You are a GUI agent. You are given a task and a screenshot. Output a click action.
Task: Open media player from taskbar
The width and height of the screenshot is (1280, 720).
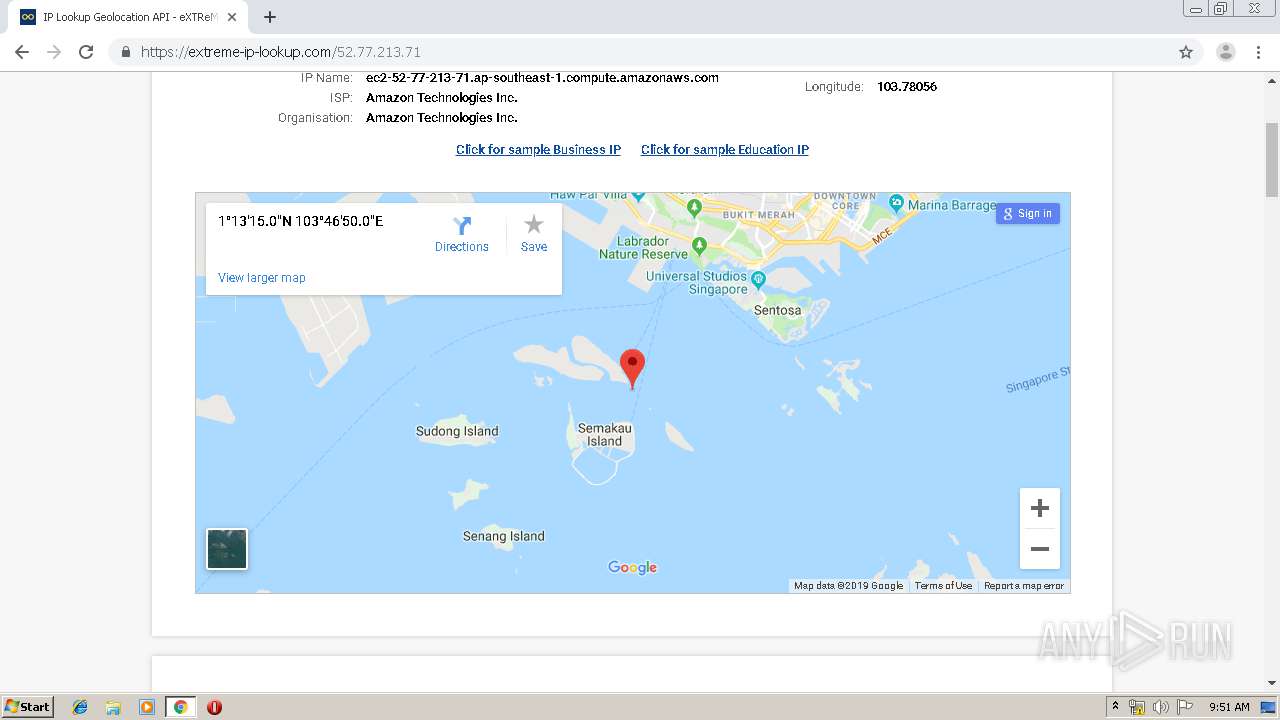[147, 707]
